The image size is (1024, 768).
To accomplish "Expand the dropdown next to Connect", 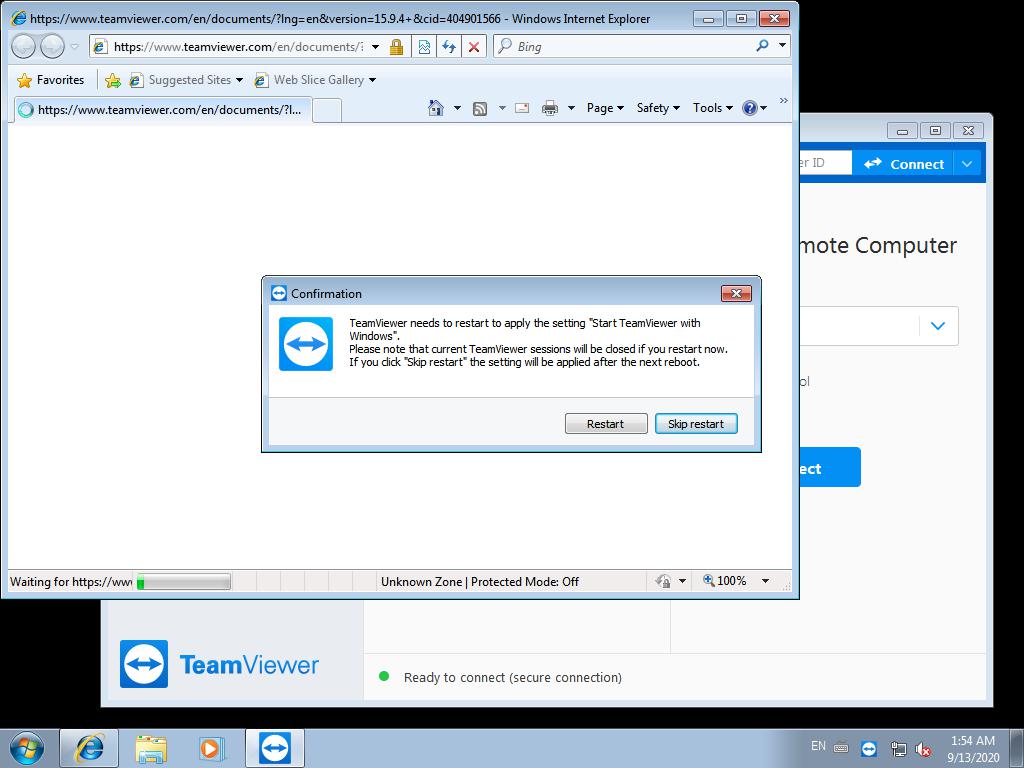I will [967, 164].
